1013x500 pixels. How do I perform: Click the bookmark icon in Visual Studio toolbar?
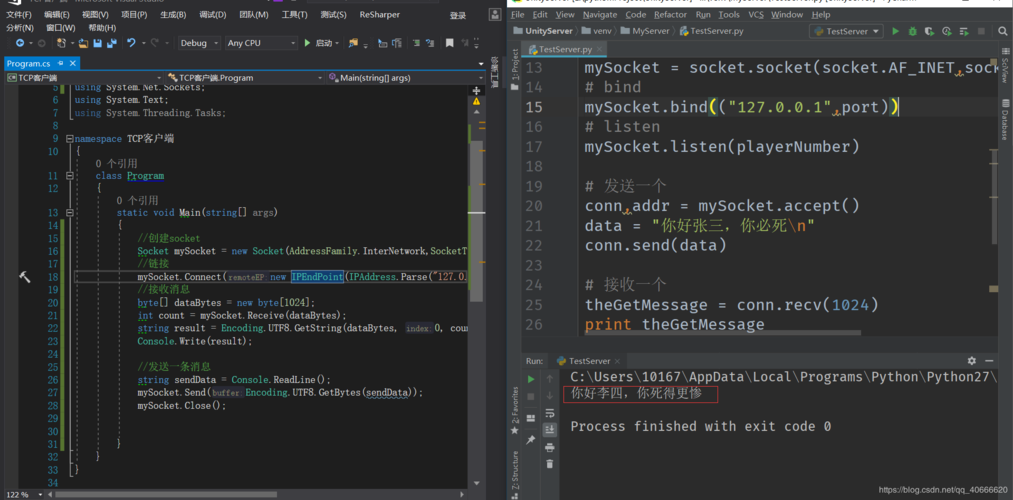point(448,43)
